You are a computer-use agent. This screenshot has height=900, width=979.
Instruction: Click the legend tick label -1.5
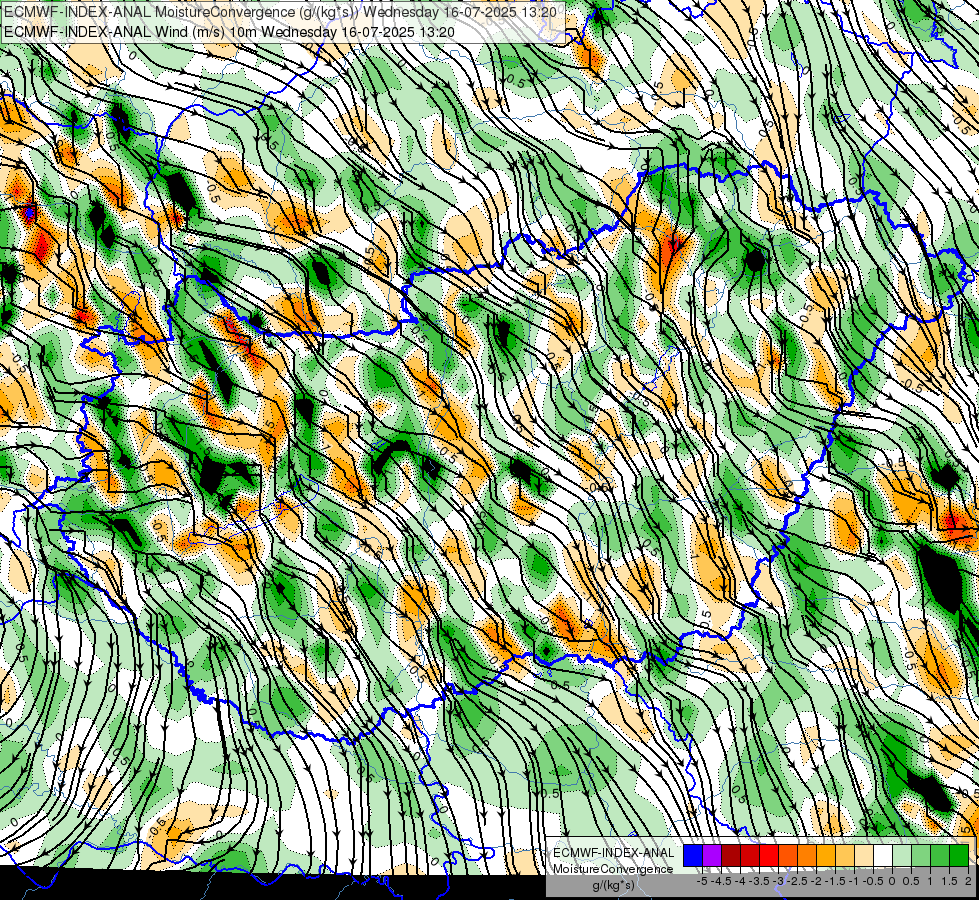point(835,881)
